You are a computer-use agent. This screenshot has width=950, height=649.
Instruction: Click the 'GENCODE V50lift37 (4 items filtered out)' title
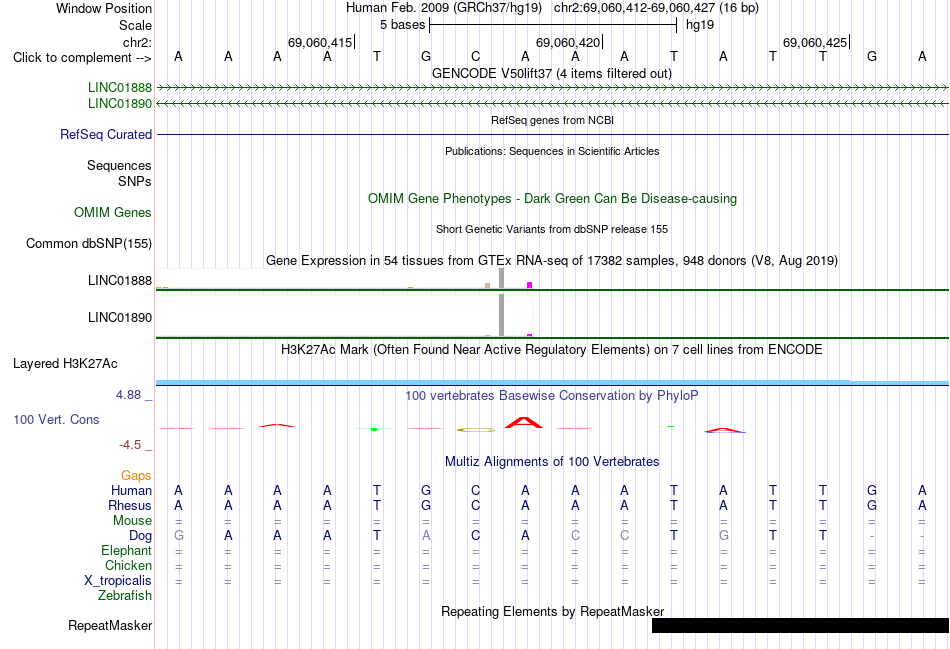point(552,73)
